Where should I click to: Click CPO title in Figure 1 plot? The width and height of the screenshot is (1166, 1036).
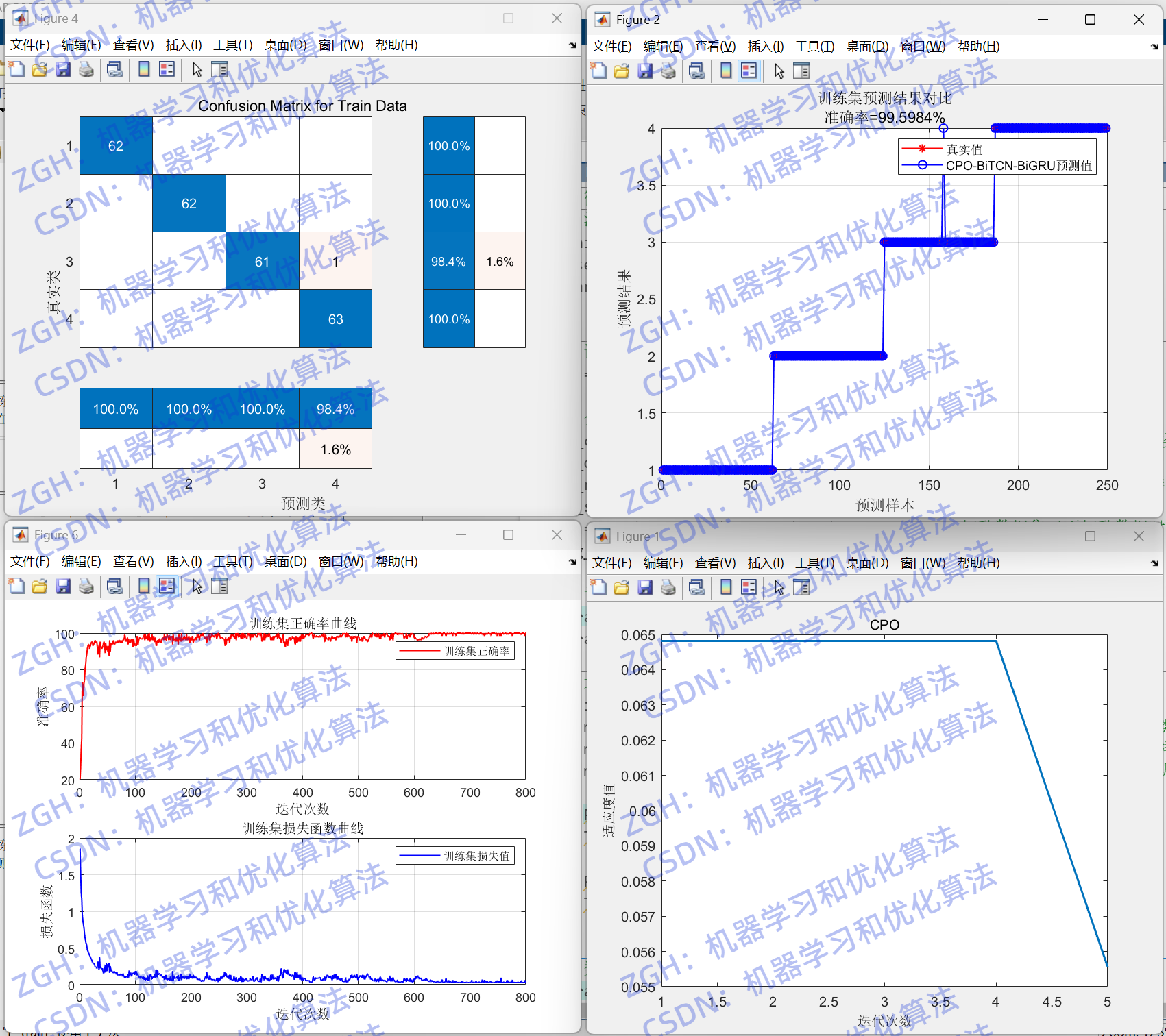884,625
